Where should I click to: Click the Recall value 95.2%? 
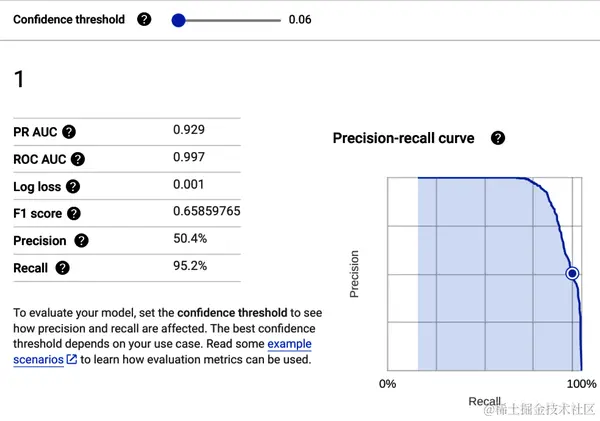[190, 266]
